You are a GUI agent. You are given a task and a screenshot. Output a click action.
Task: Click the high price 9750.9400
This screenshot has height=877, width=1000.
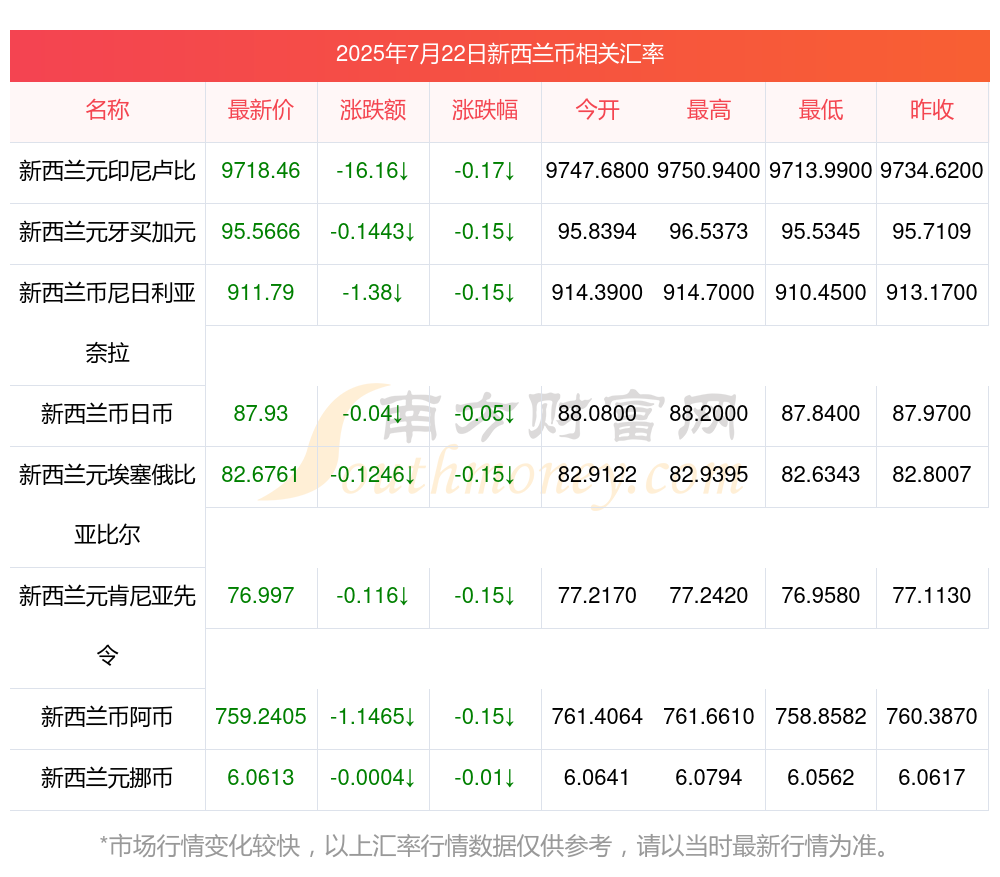pyautogui.click(x=709, y=171)
